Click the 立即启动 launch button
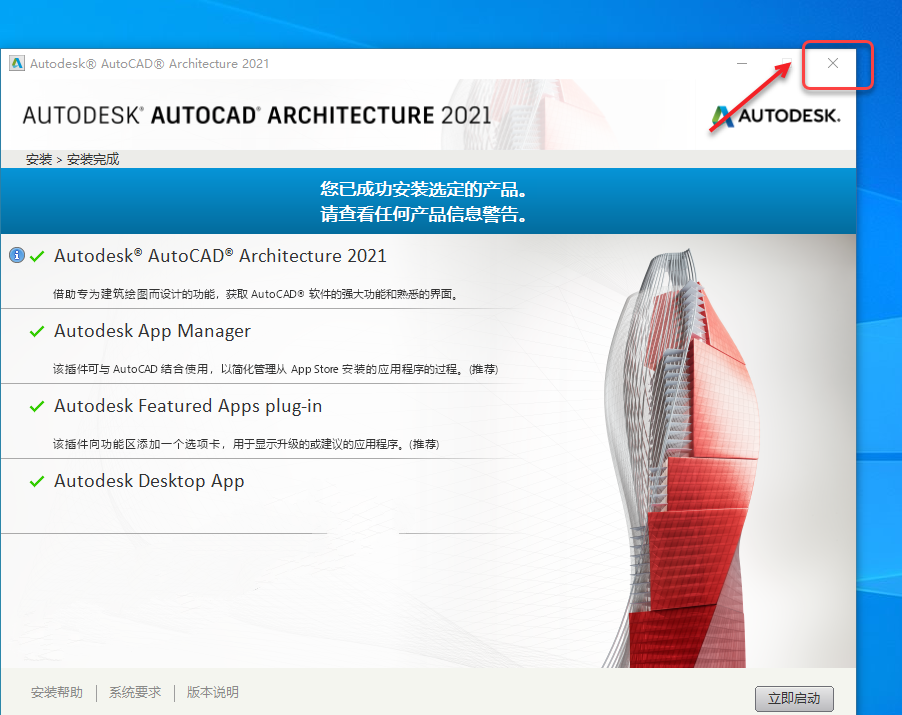902x715 pixels. [x=794, y=698]
